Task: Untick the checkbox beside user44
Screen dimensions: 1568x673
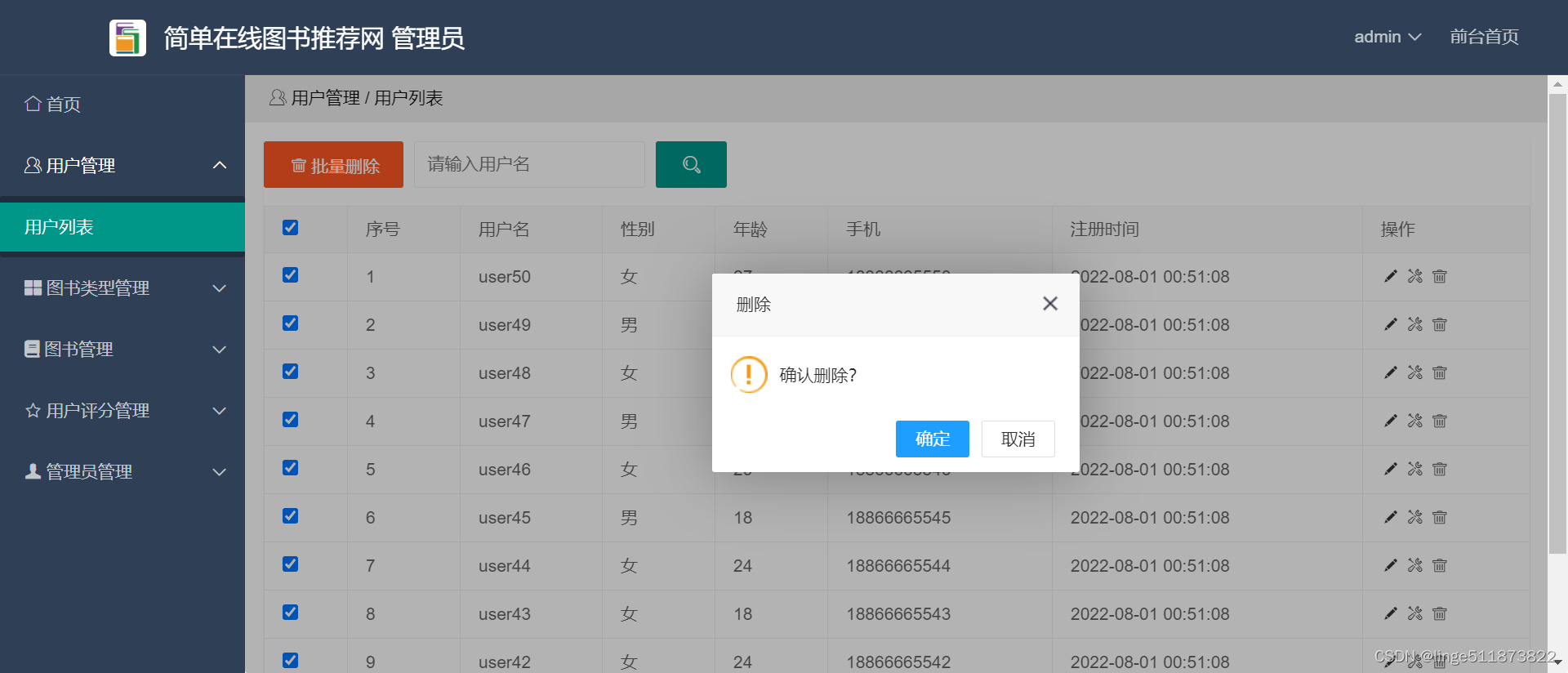Action: click(290, 564)
